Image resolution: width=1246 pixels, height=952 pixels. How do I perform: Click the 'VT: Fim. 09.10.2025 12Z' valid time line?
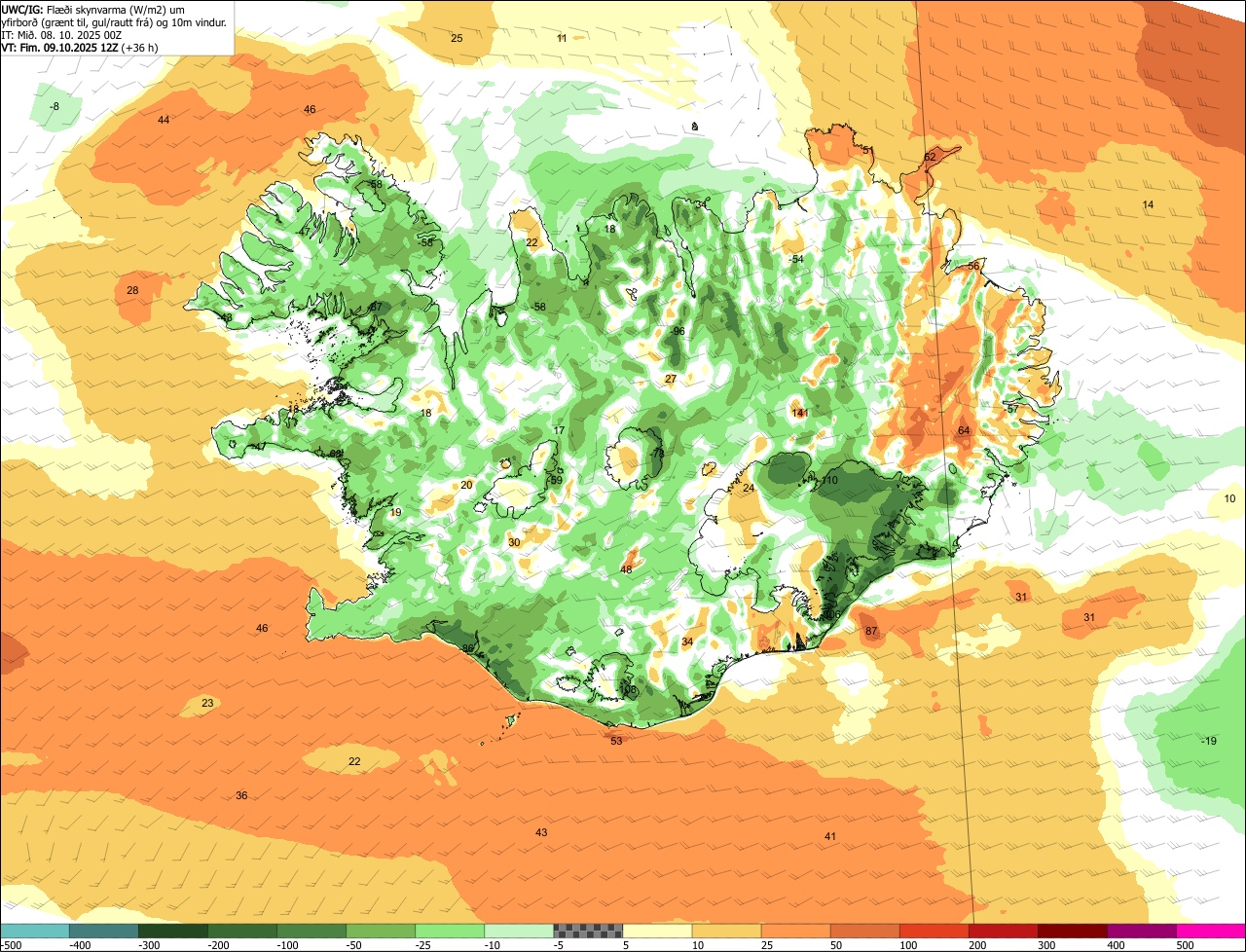[x=61, y=47]
